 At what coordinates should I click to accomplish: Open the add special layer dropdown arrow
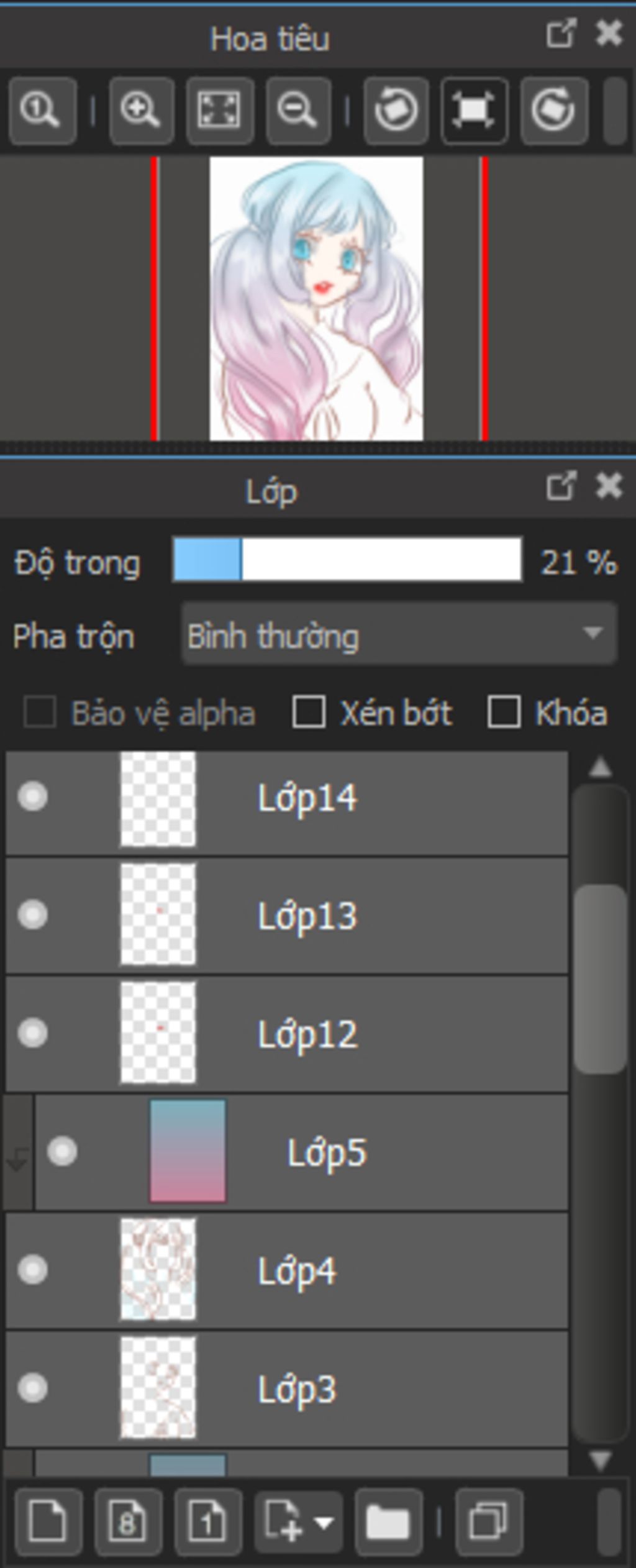(x=324, y=1522)
